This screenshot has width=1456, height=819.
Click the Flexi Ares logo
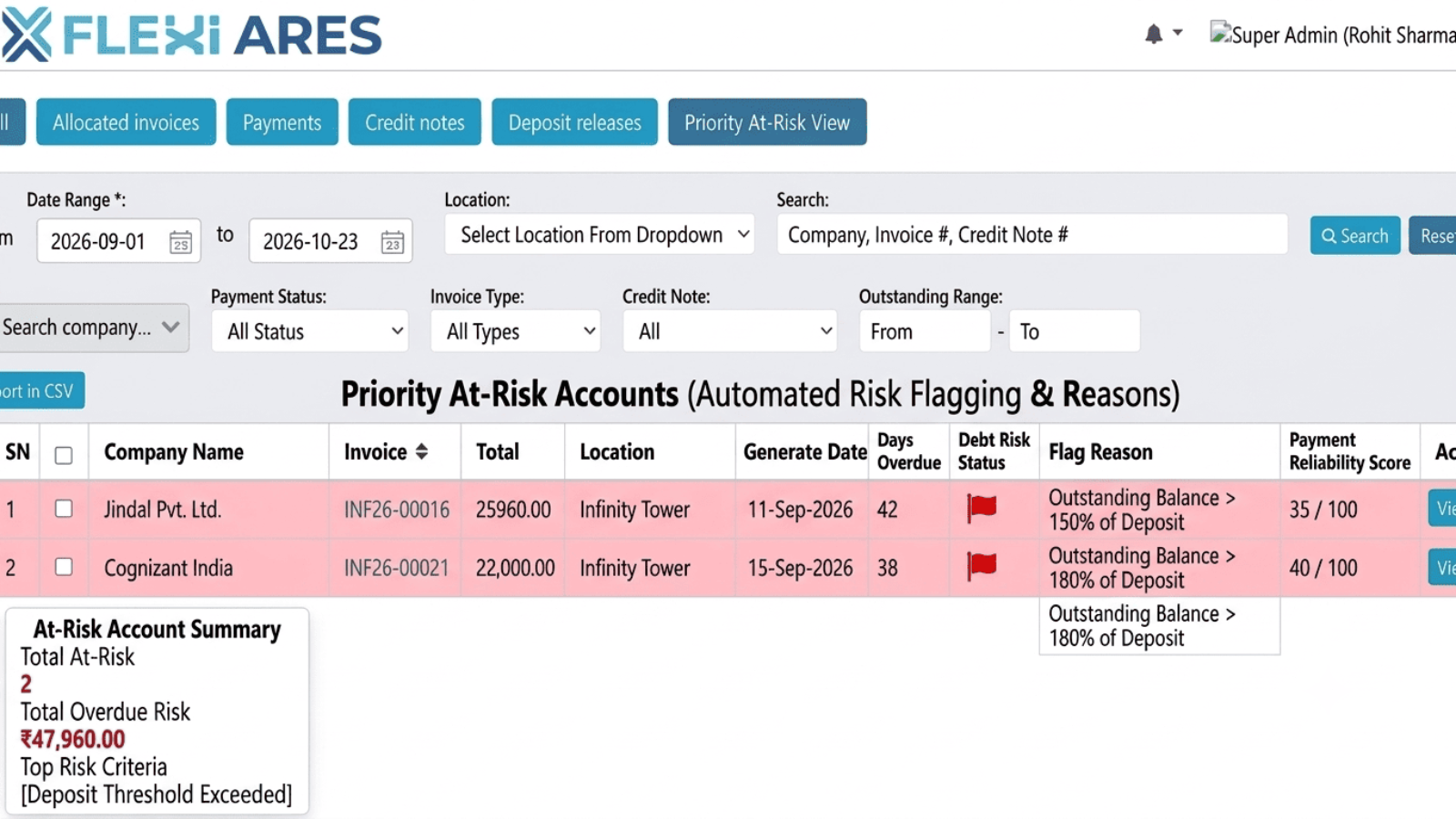[x=192, y=35]
